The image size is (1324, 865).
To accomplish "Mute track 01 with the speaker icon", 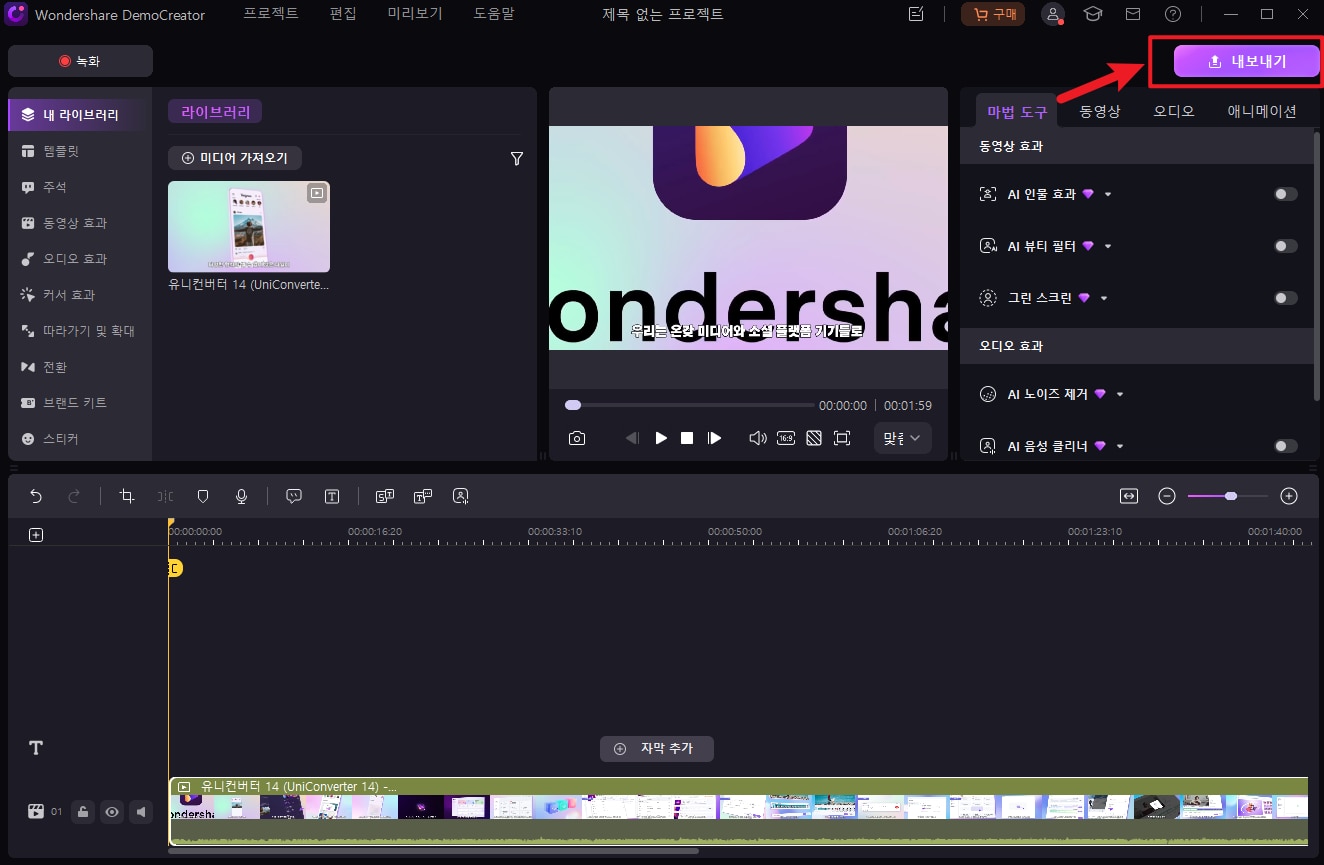I will point(141,812).
